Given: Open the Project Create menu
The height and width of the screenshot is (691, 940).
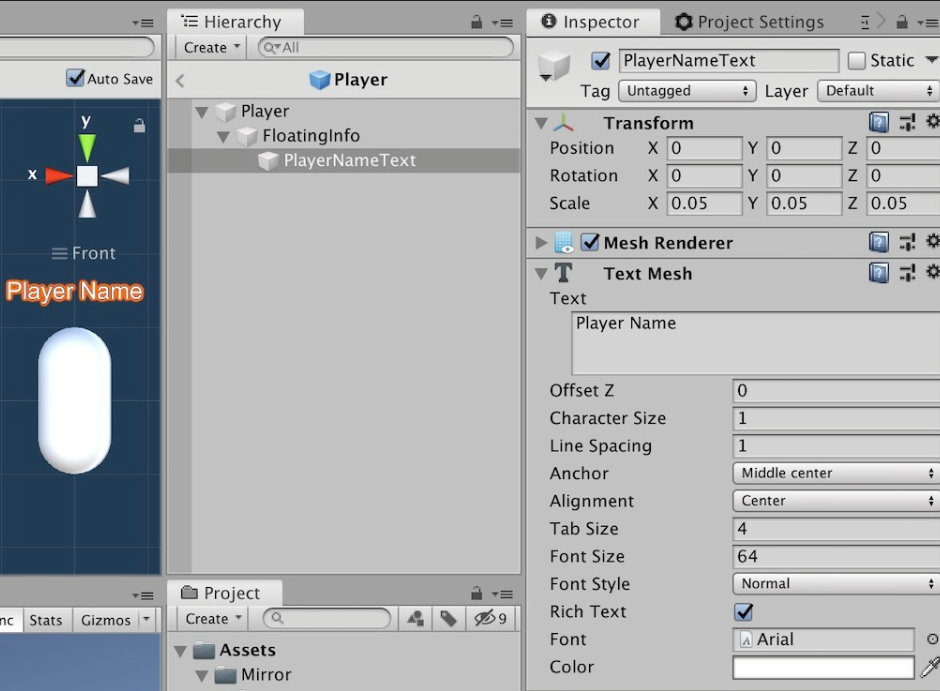Looking at the screenshot, I should point(213,618).
